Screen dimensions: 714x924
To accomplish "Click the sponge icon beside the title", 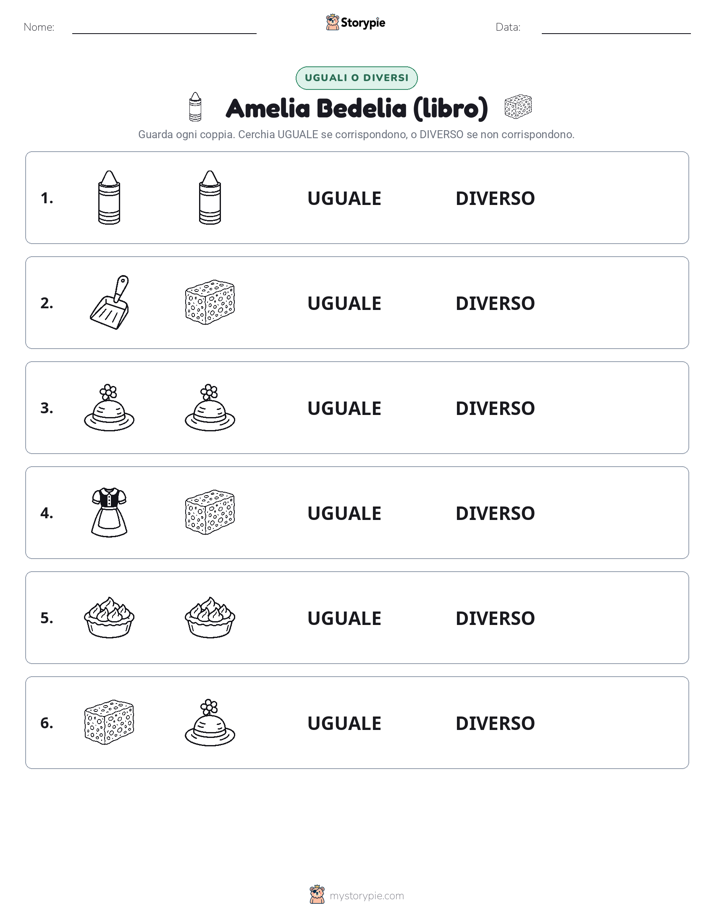I will click(x=518, y=107).
